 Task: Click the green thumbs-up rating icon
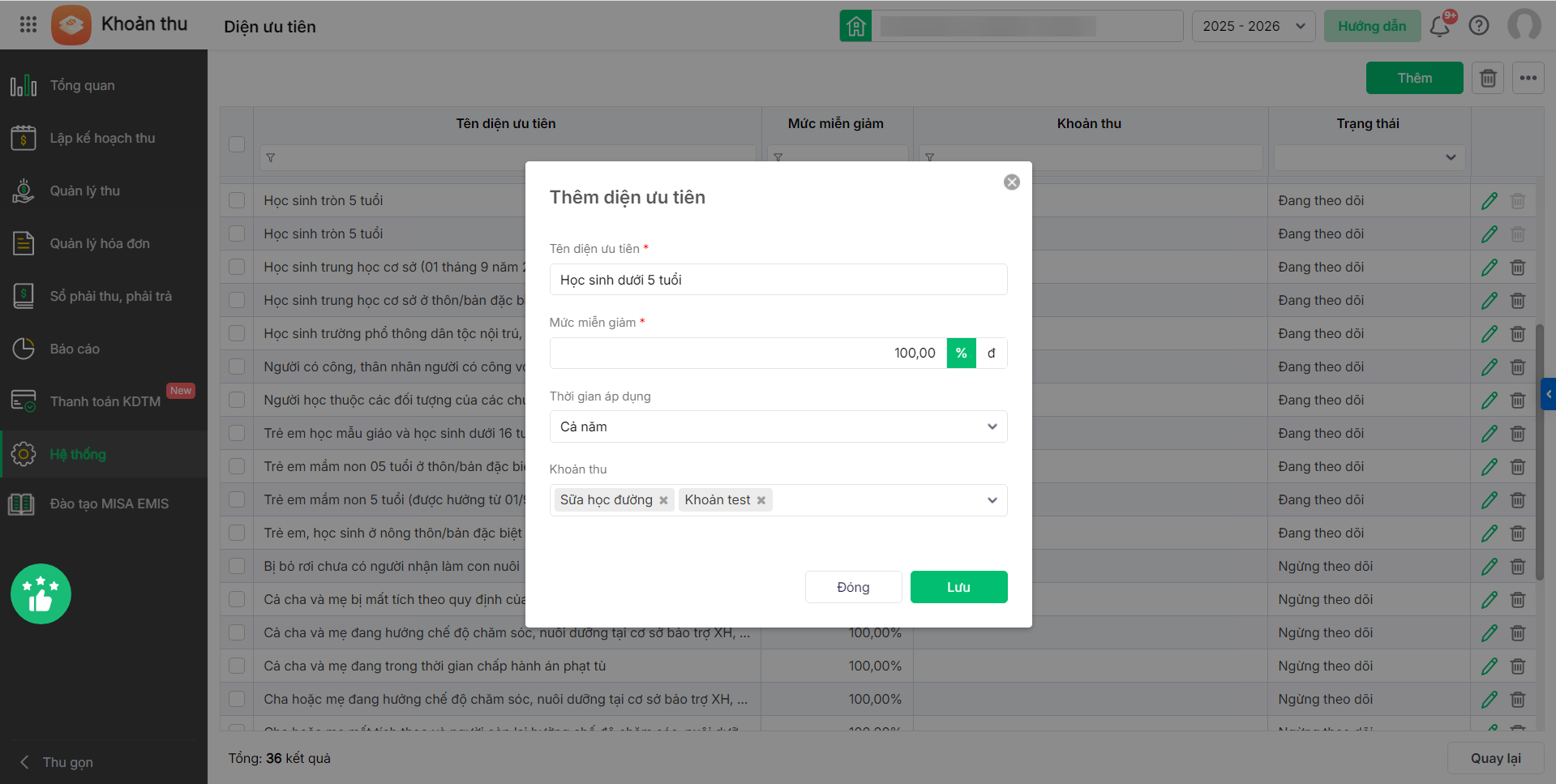pos(41,594)
